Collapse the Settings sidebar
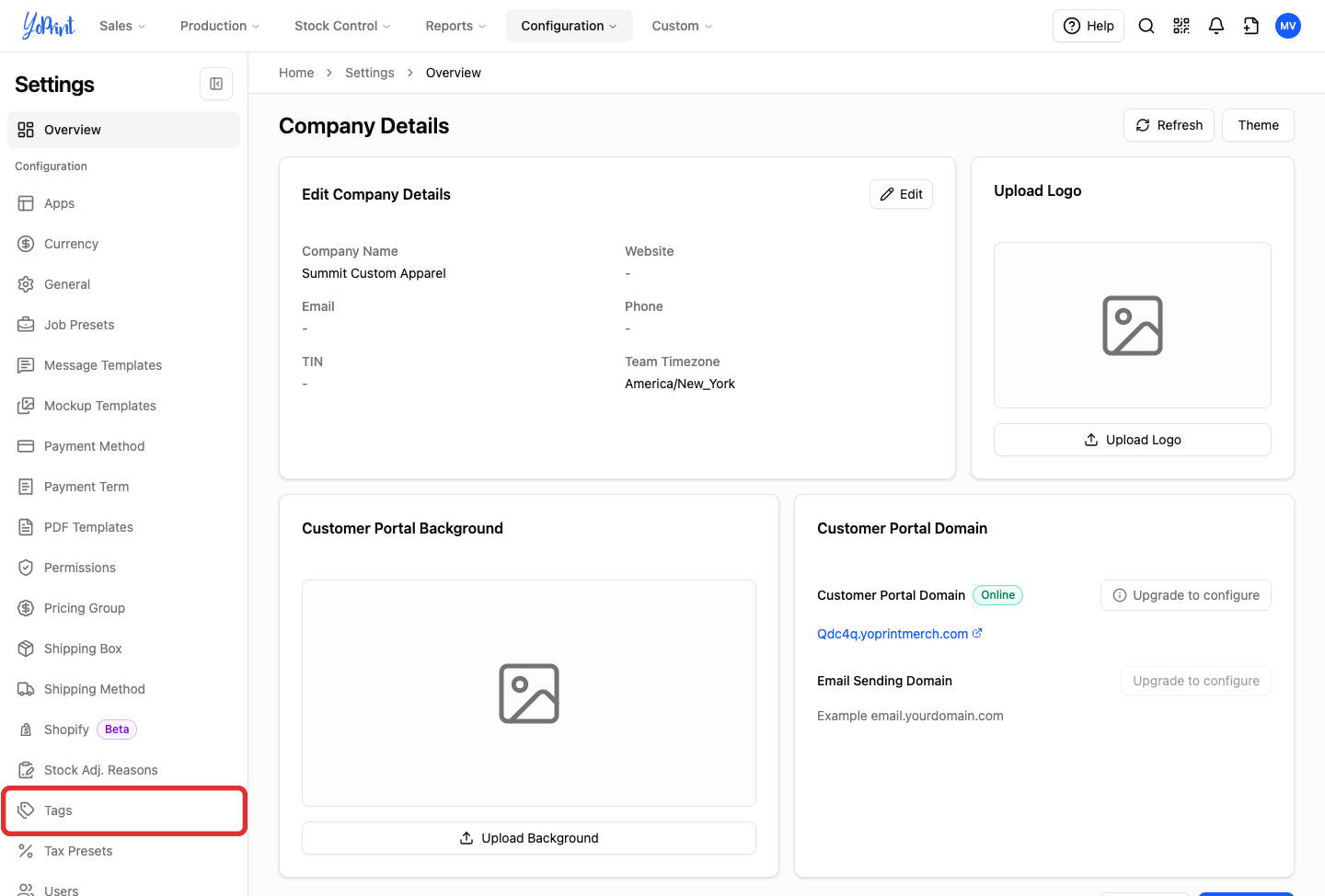 (x=216, y=84)
